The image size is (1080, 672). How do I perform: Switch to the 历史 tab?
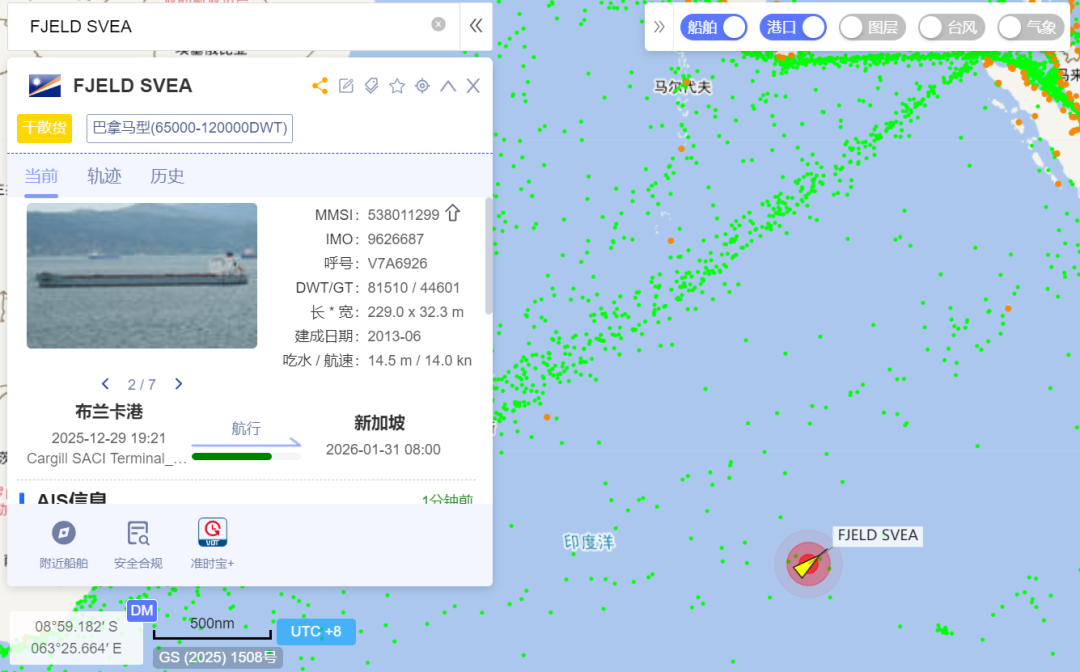click(x=167, y=176)
